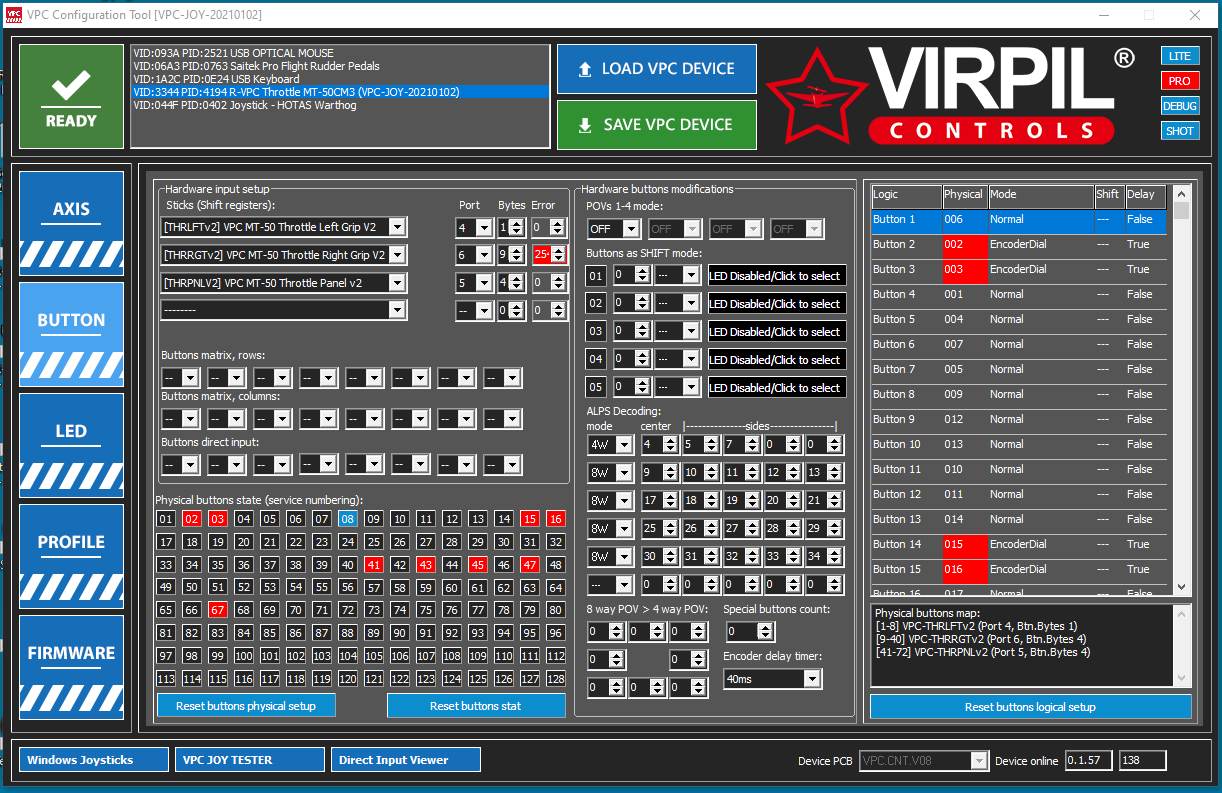Click red physical cell 016 of Button 15
This screenshot has height=793, width=1222.
click(x=964, y=570)
